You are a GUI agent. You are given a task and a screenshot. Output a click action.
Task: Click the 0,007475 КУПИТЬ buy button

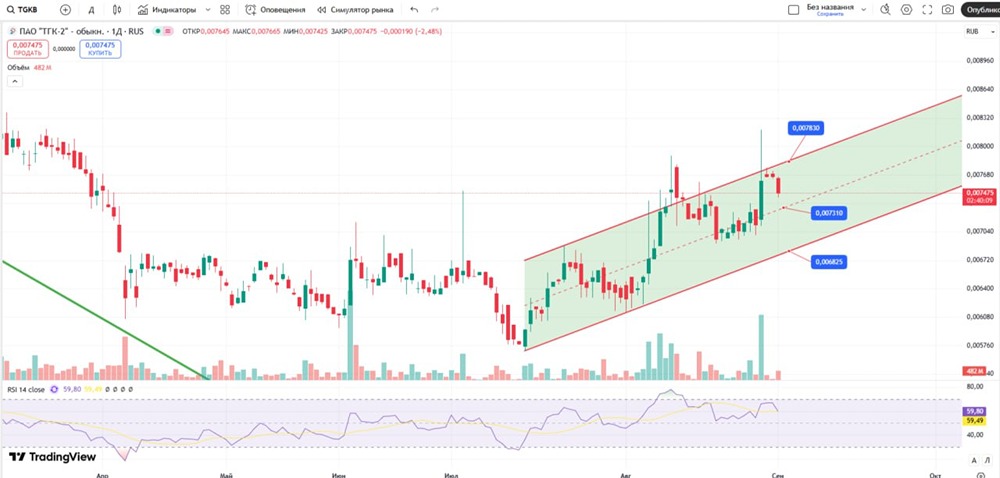click(x=100, y=49)
